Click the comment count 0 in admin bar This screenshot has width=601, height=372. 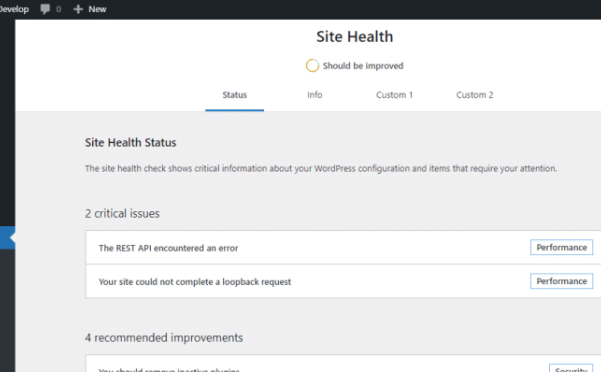tap(58, 9)
